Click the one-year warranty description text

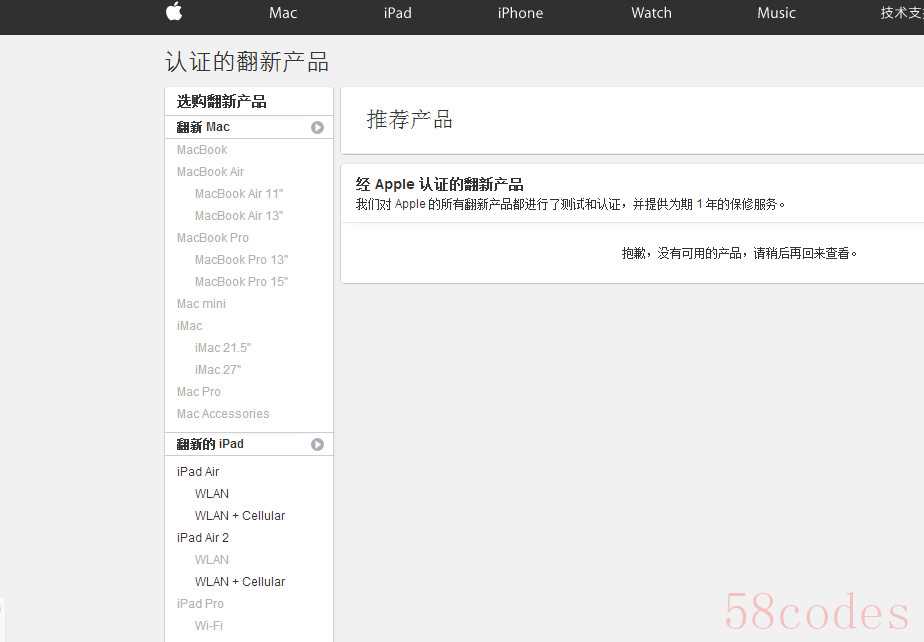click(x=570, y=205)
